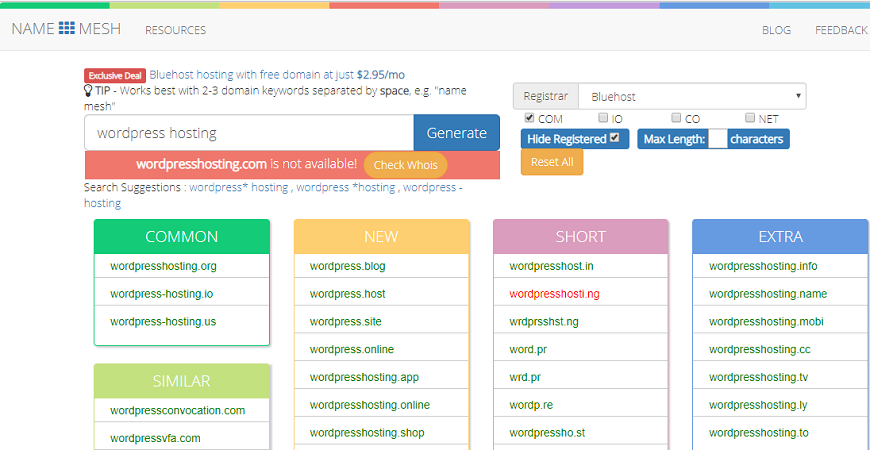Select wordpresshosting.to domain
The image size is (870, 450).
(758, 433)
